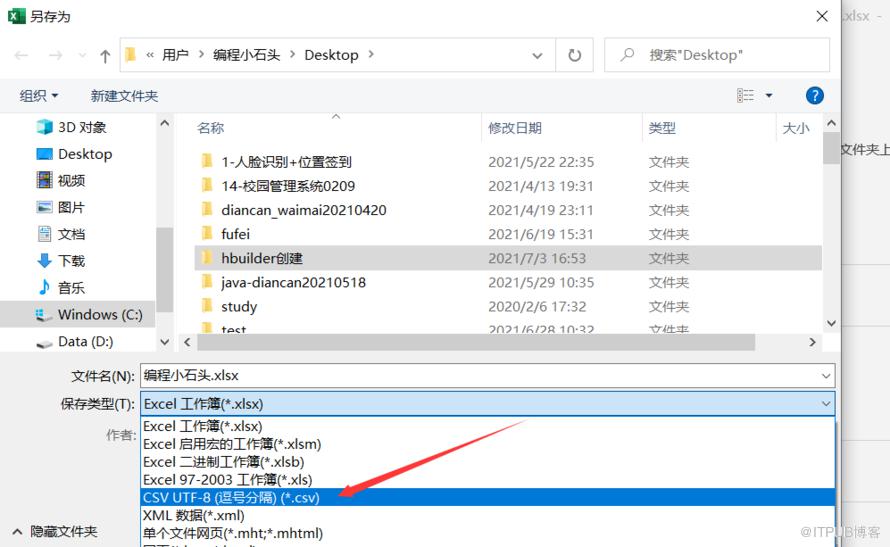This screenshot has width=890, height=547.
Task: Open recent locations dropdown arrow
Action: (x=82, y=56)
